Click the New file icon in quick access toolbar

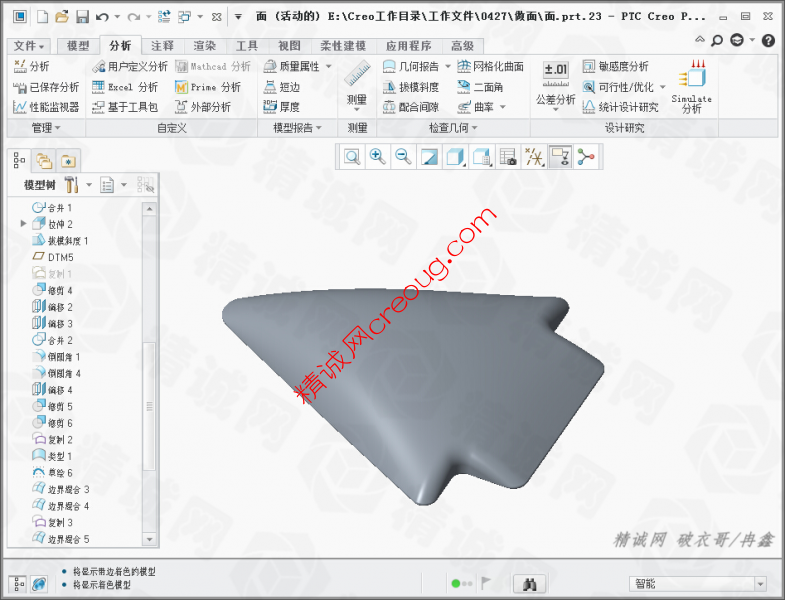42,17
